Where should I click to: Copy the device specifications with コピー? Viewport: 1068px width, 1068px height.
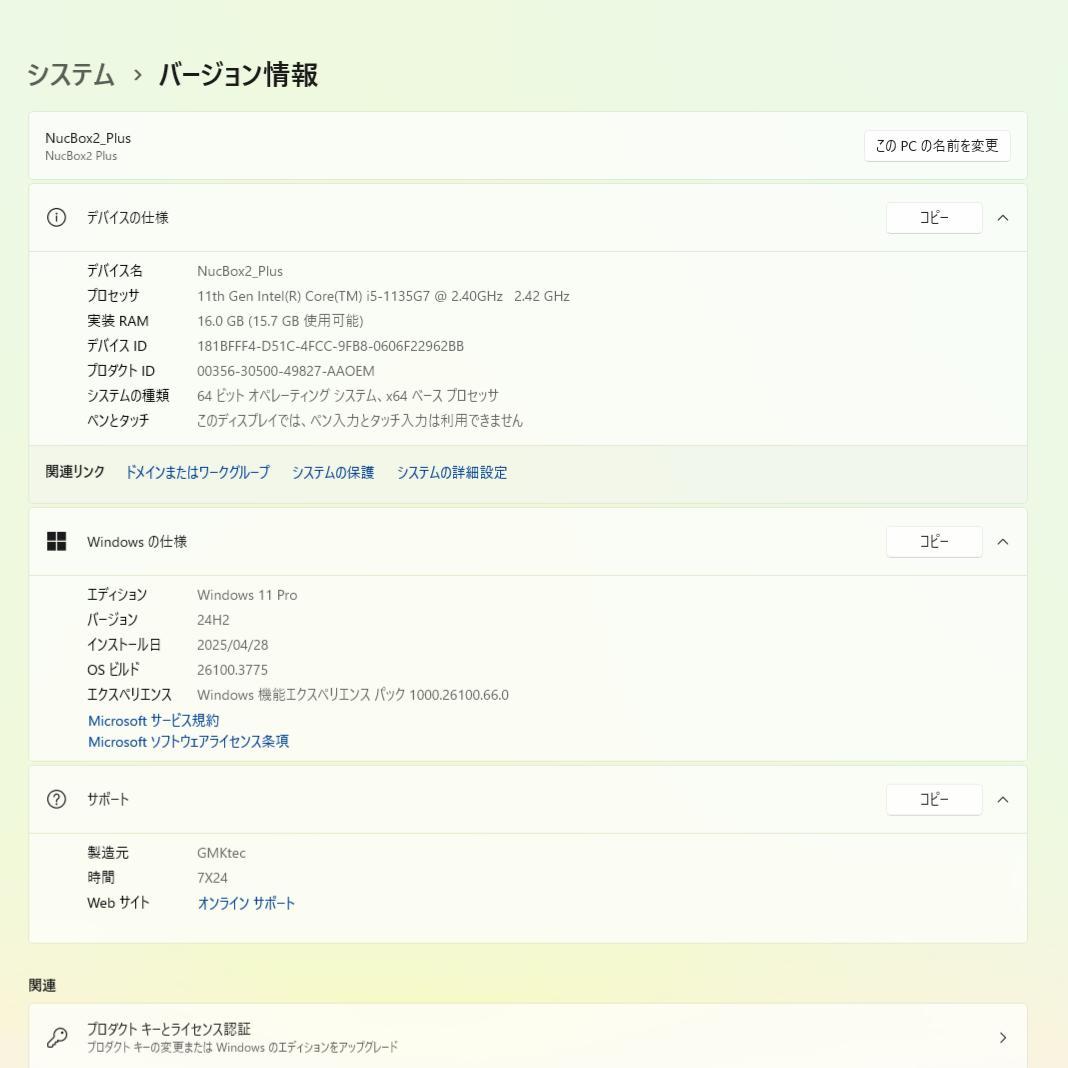[x=933, y=217]
